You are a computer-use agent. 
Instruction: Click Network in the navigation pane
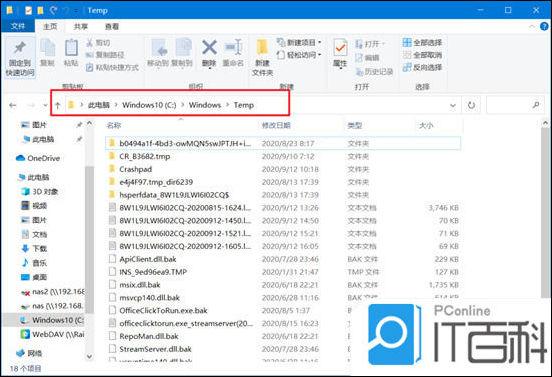tap(29, 353)
